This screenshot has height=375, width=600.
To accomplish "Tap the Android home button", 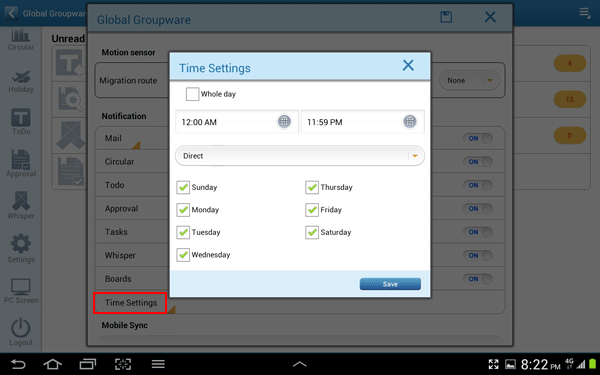I will (52, 364).
